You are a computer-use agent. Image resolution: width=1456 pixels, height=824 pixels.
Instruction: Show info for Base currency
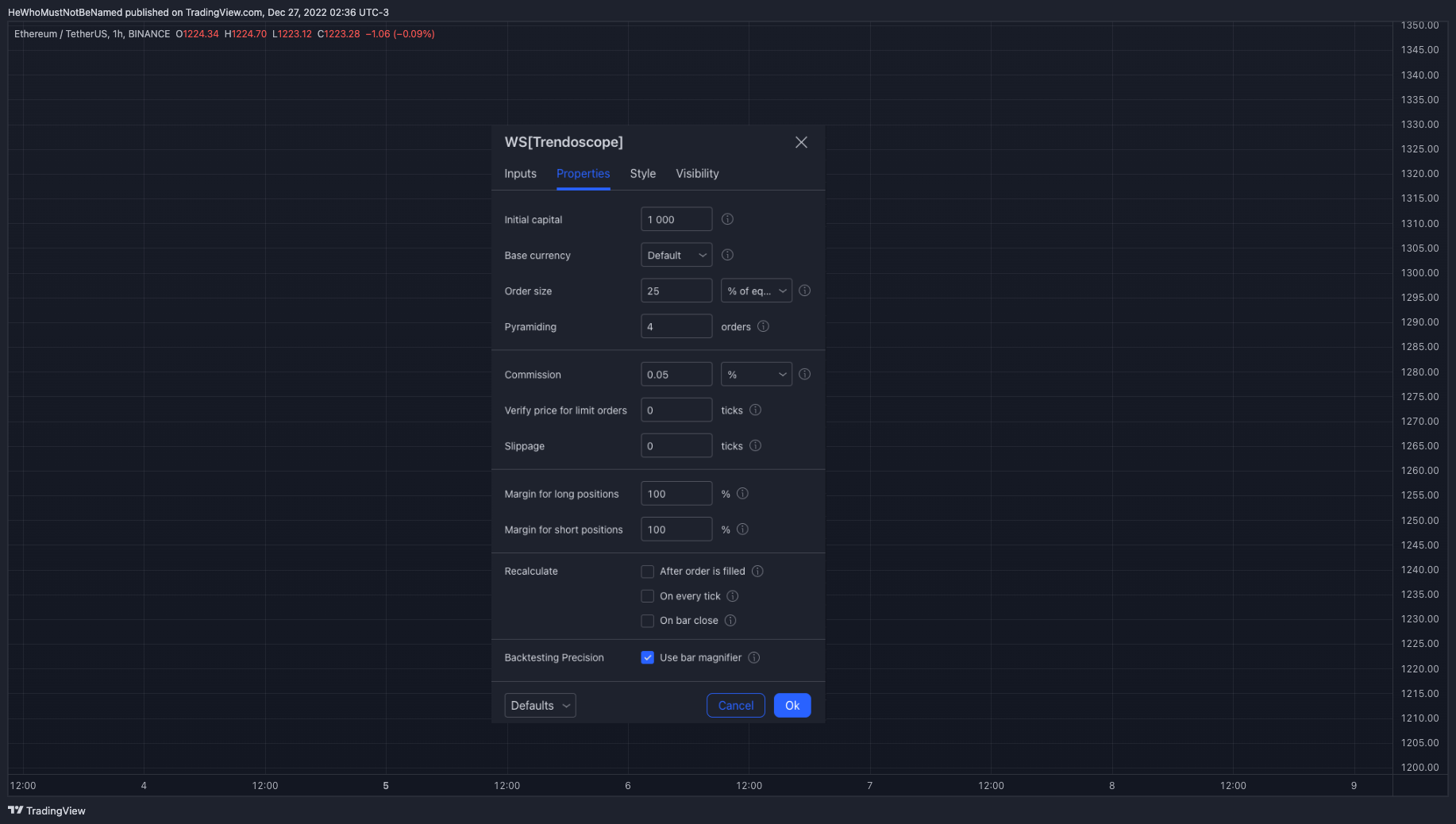pos(727,255)
